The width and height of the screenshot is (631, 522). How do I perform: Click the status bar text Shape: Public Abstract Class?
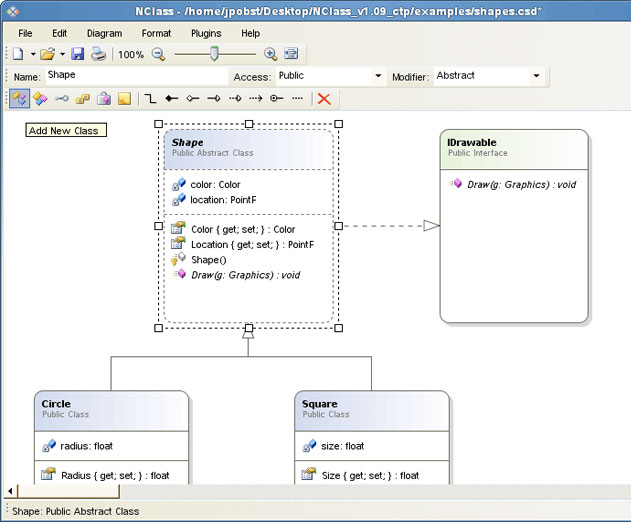click(x=76, y=512)
